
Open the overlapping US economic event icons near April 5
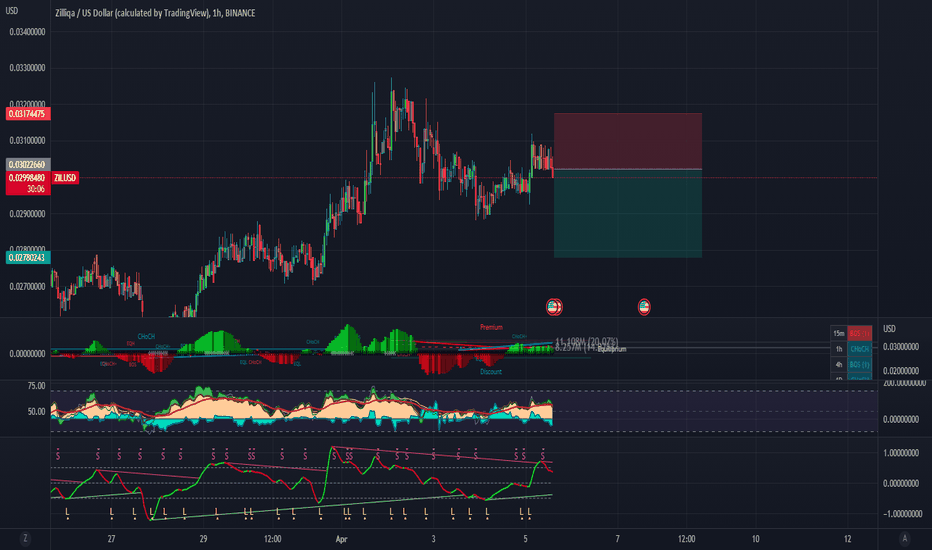[x=554, y=307]
